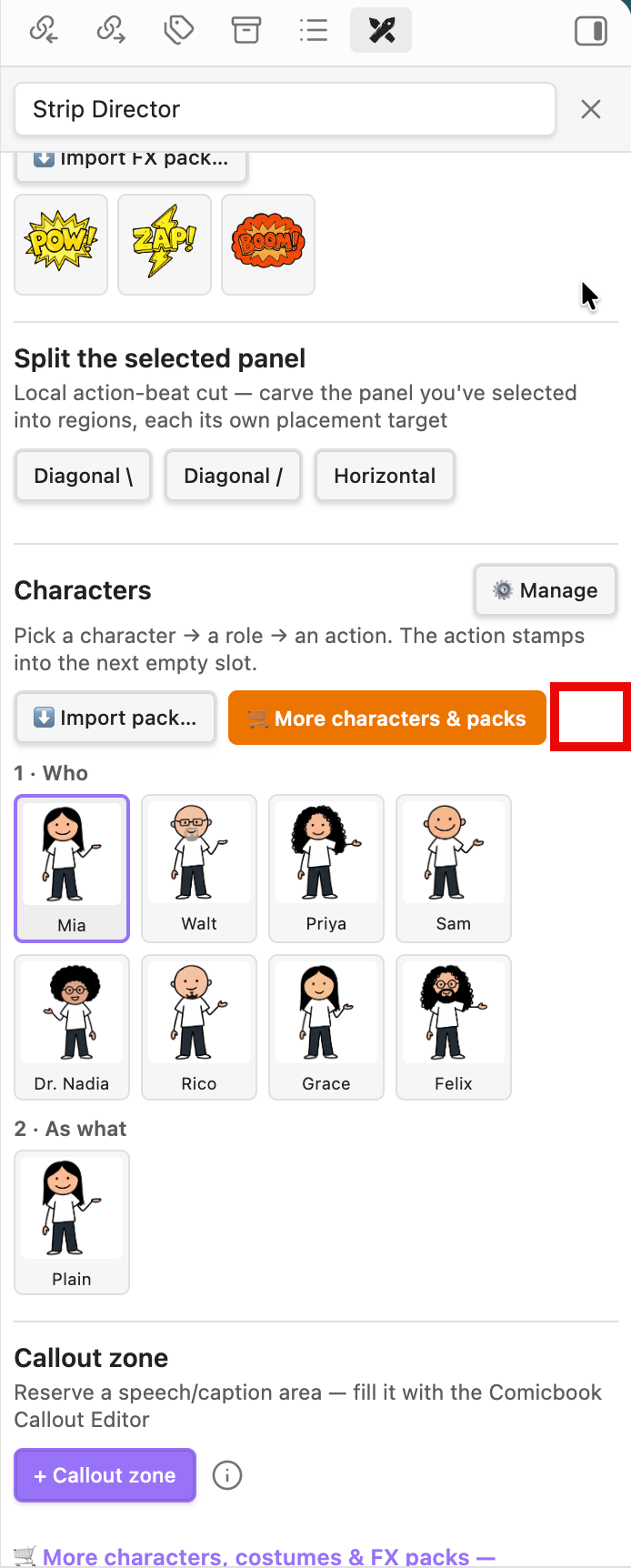Add a Callout zone

105,1475
